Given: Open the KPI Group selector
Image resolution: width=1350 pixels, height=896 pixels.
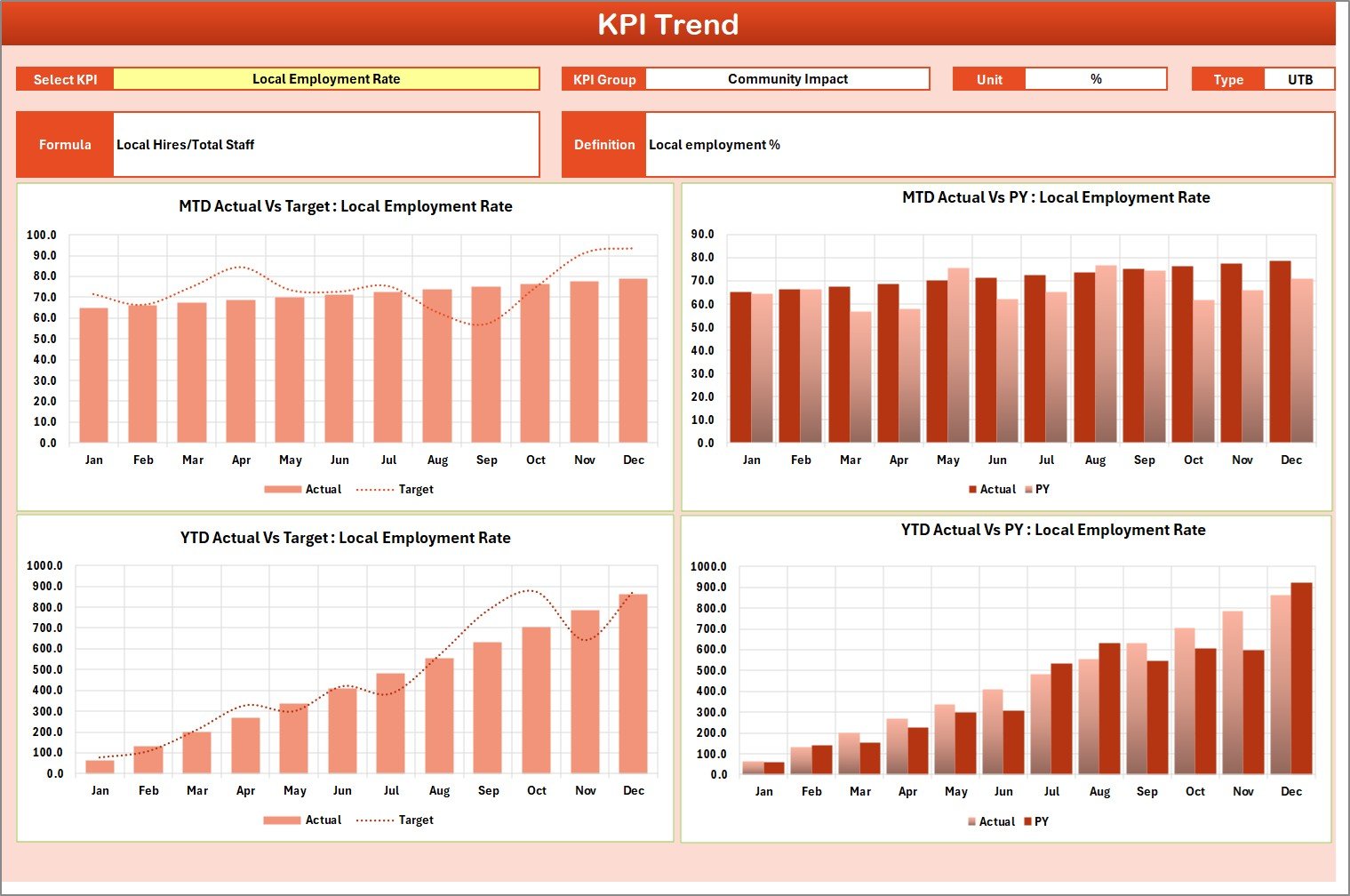Looking at the screenshot, I should [787, 78].
